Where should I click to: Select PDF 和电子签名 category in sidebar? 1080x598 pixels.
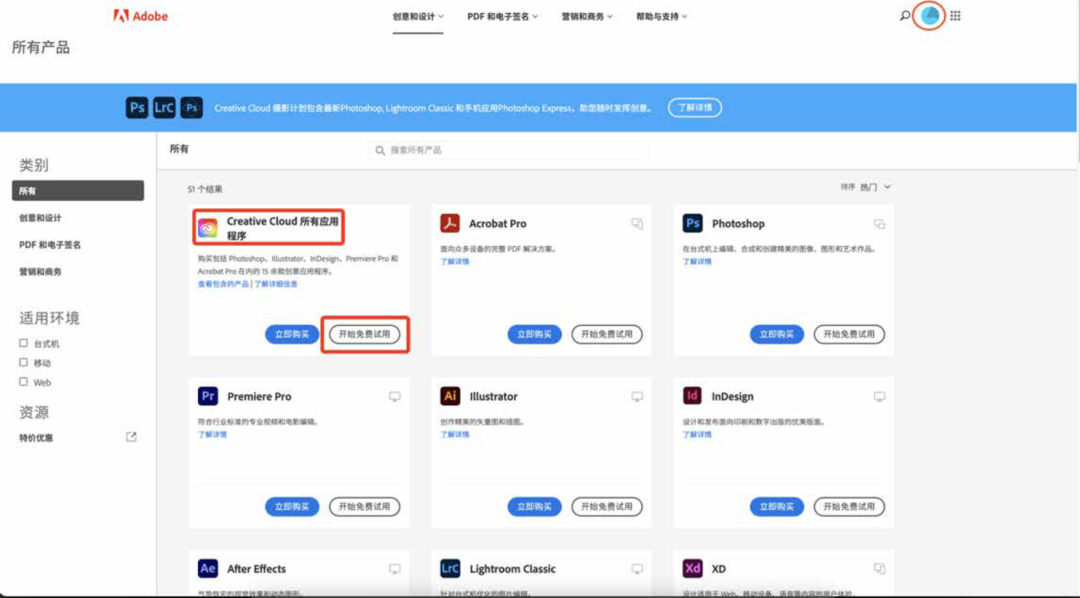(50, 245)
